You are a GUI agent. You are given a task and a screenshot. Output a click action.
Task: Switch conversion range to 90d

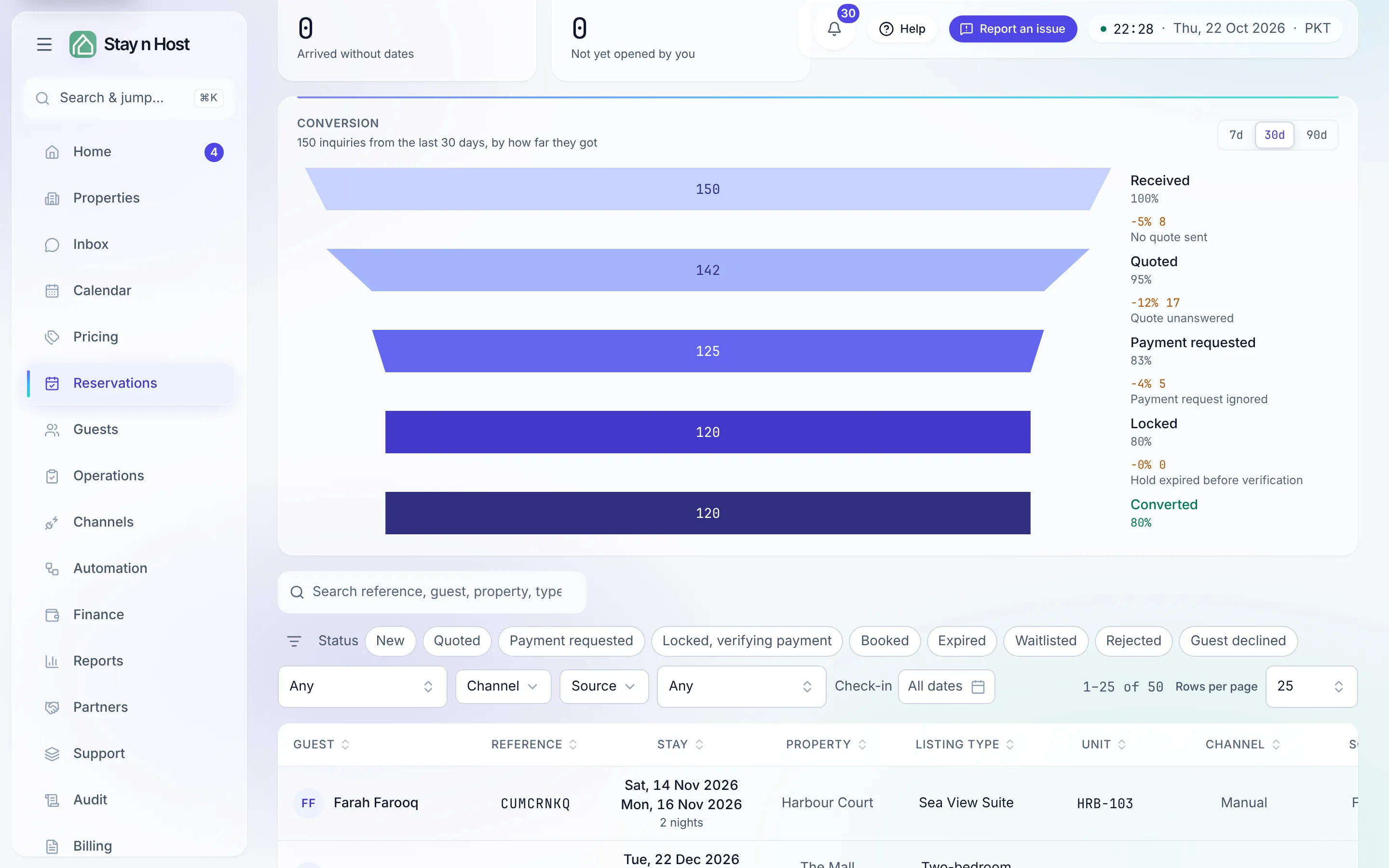pyautogui.click(x=1316, y=135)
